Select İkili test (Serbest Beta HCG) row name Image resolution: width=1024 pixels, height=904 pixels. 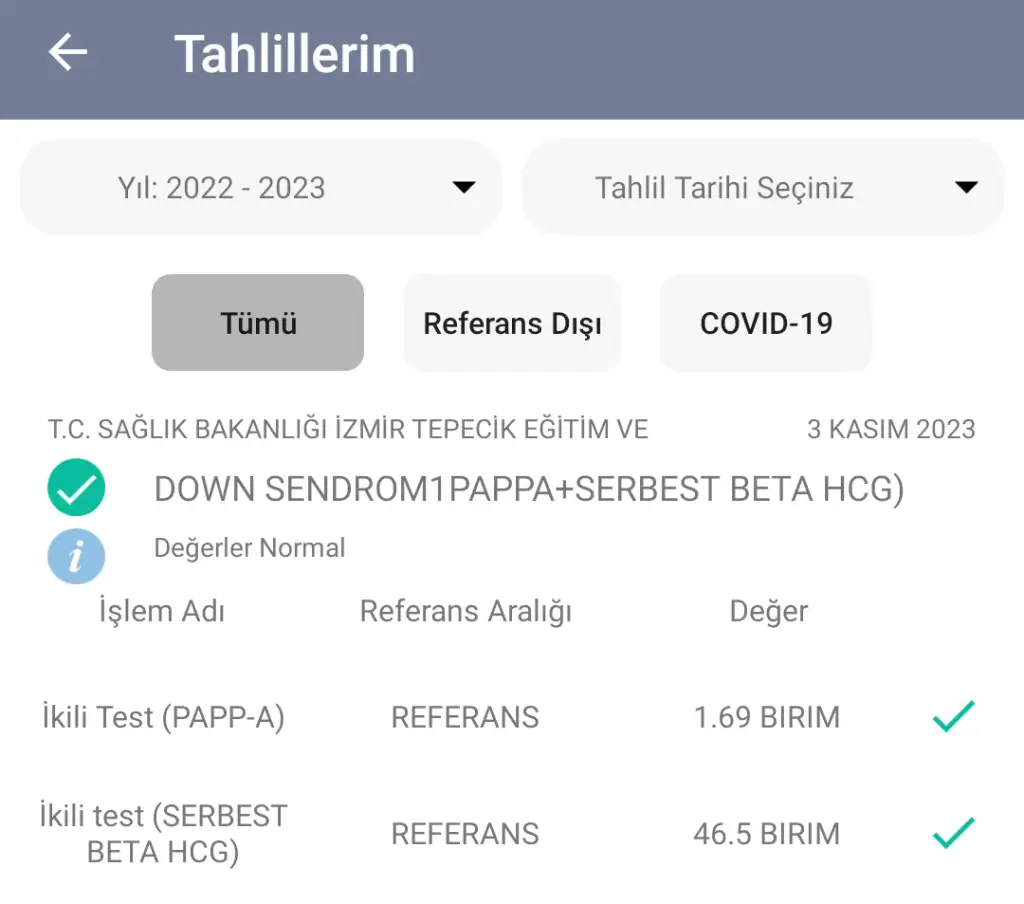[163, 833]
